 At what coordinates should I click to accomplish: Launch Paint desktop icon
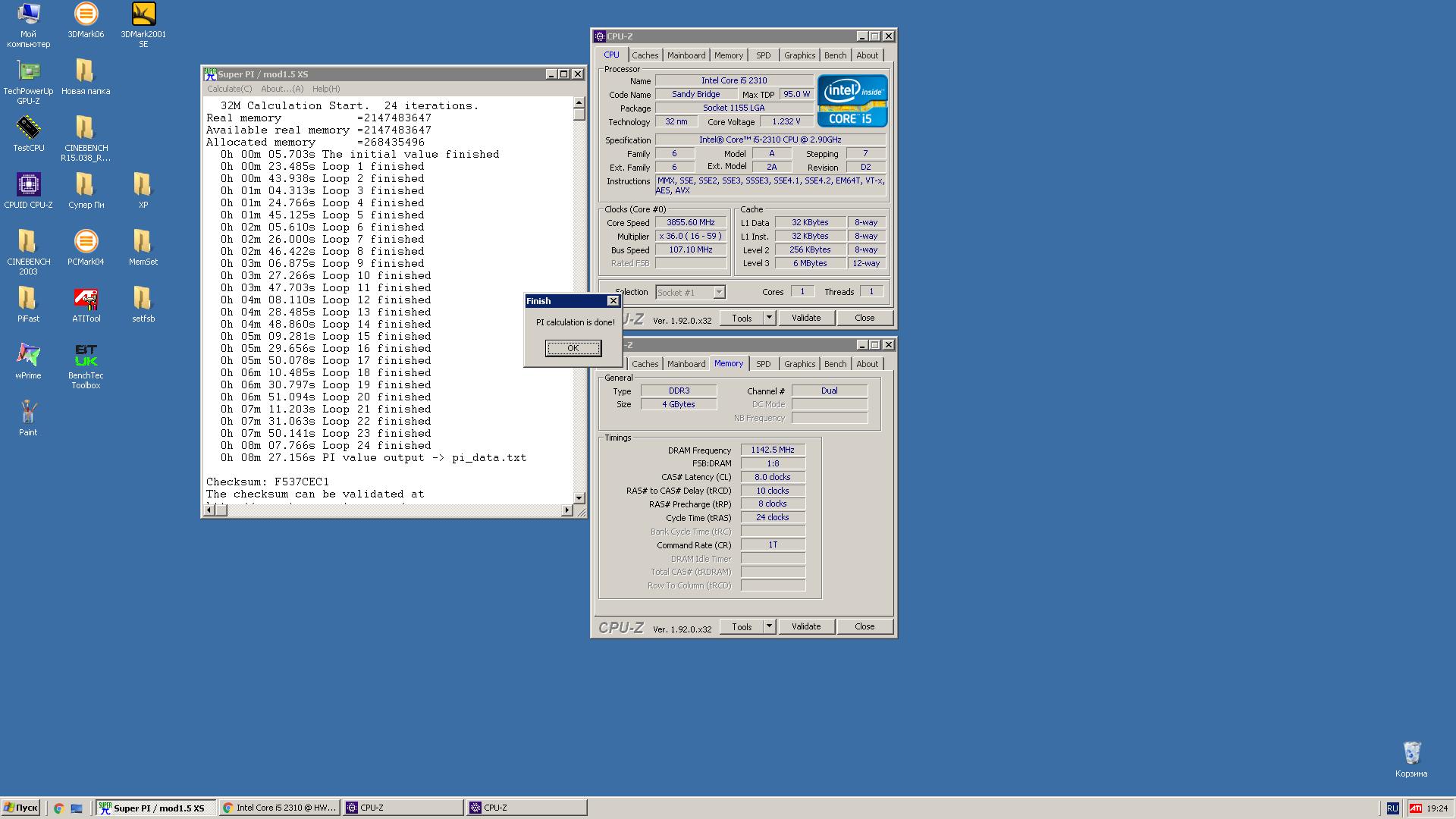(28, 419)
